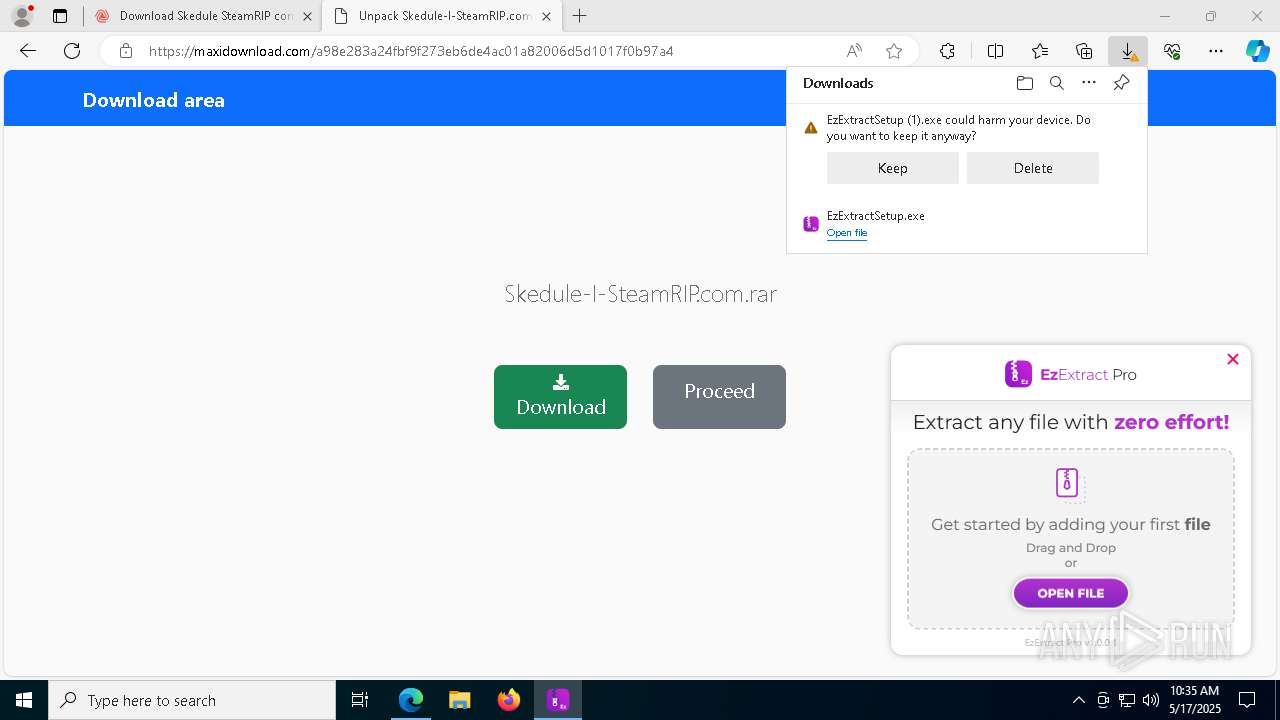Screen dimensions: 1280x720
Task: Click the Download area header text
Action: 153,100
